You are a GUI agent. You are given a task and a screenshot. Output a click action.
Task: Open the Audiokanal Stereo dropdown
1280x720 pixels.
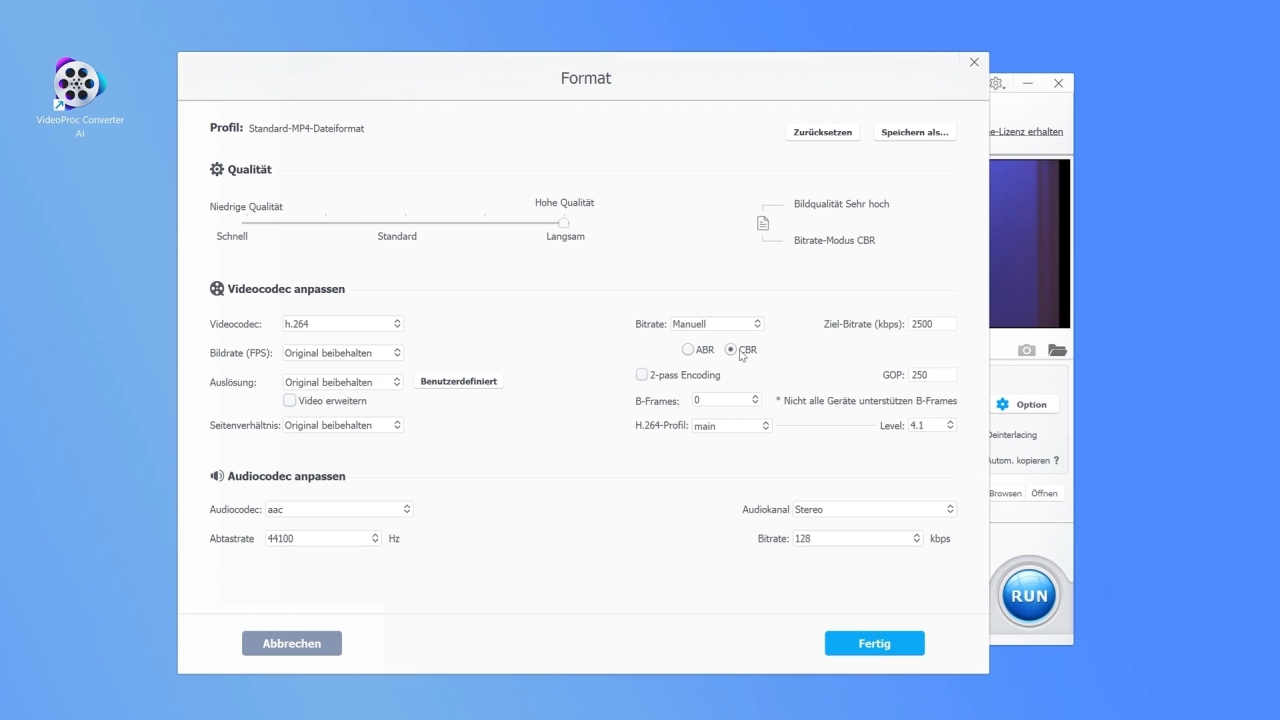[x=874, y=509]
